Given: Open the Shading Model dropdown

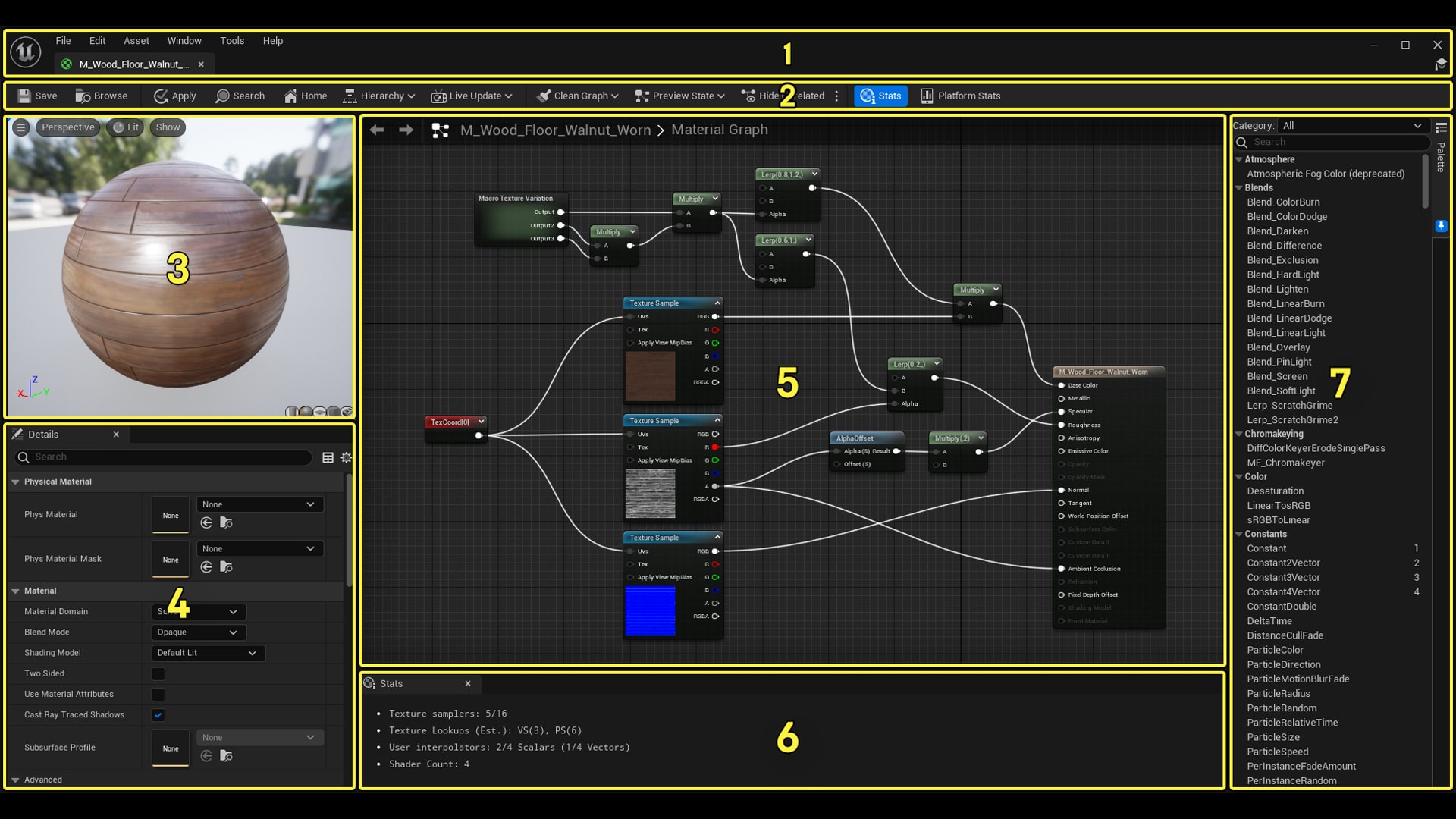Looking at the screenshot, I should coord(203,652).
